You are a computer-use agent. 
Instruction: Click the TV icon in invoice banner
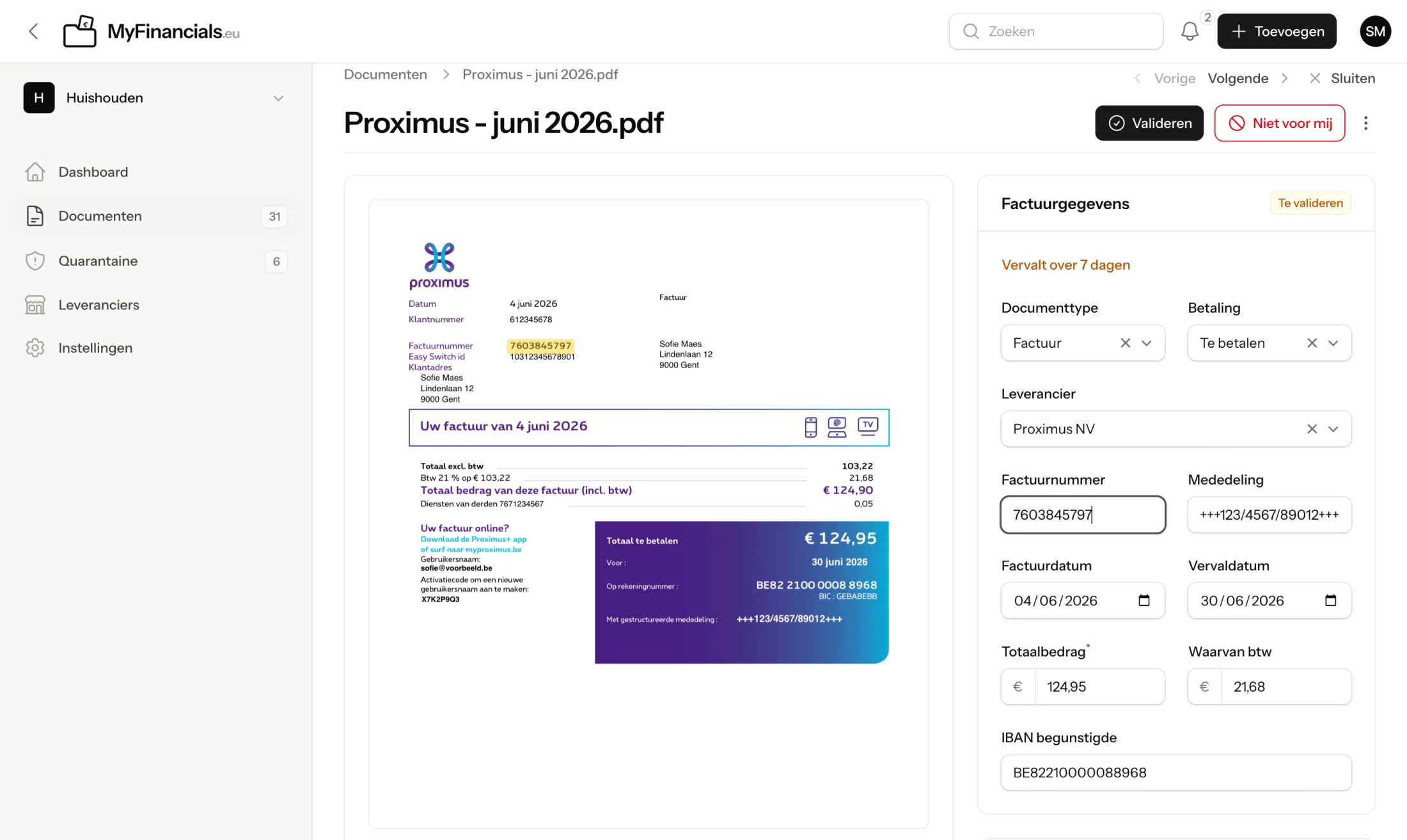coord(868,426)
